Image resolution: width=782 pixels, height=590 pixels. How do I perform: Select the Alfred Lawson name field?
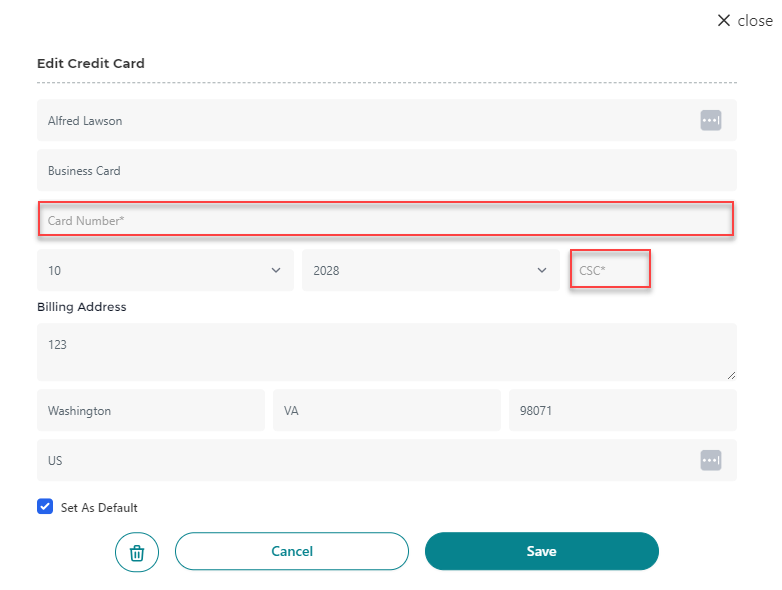360,120
